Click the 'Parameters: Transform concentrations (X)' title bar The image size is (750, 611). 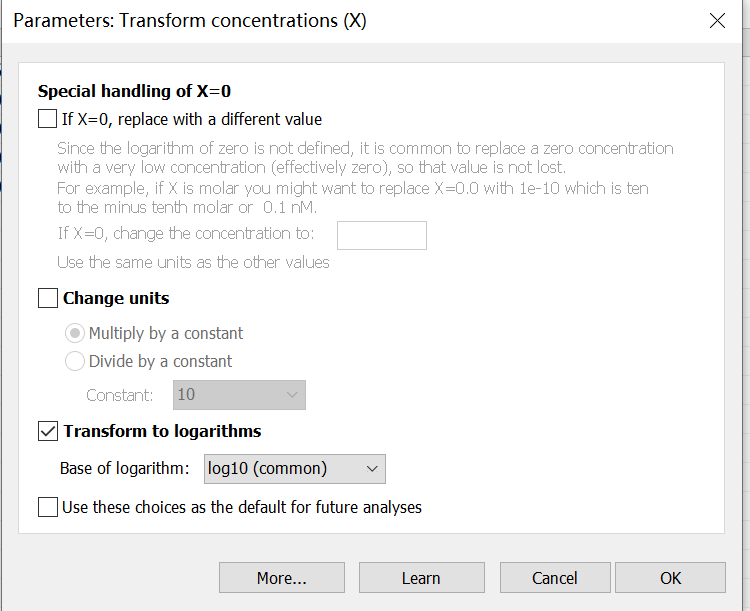[x=190, y=21]
